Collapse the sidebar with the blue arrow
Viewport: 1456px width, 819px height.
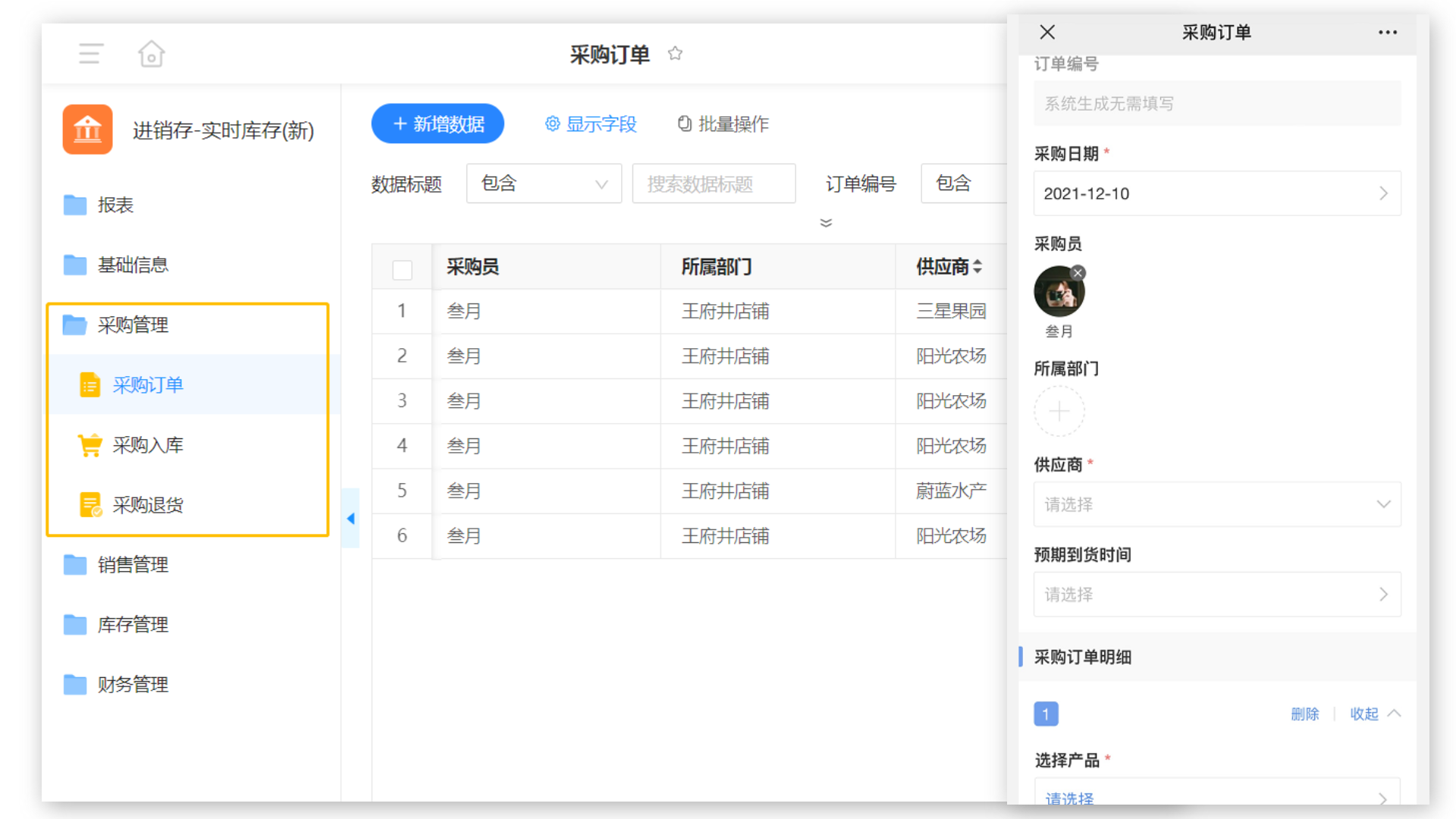coord(350,519)
